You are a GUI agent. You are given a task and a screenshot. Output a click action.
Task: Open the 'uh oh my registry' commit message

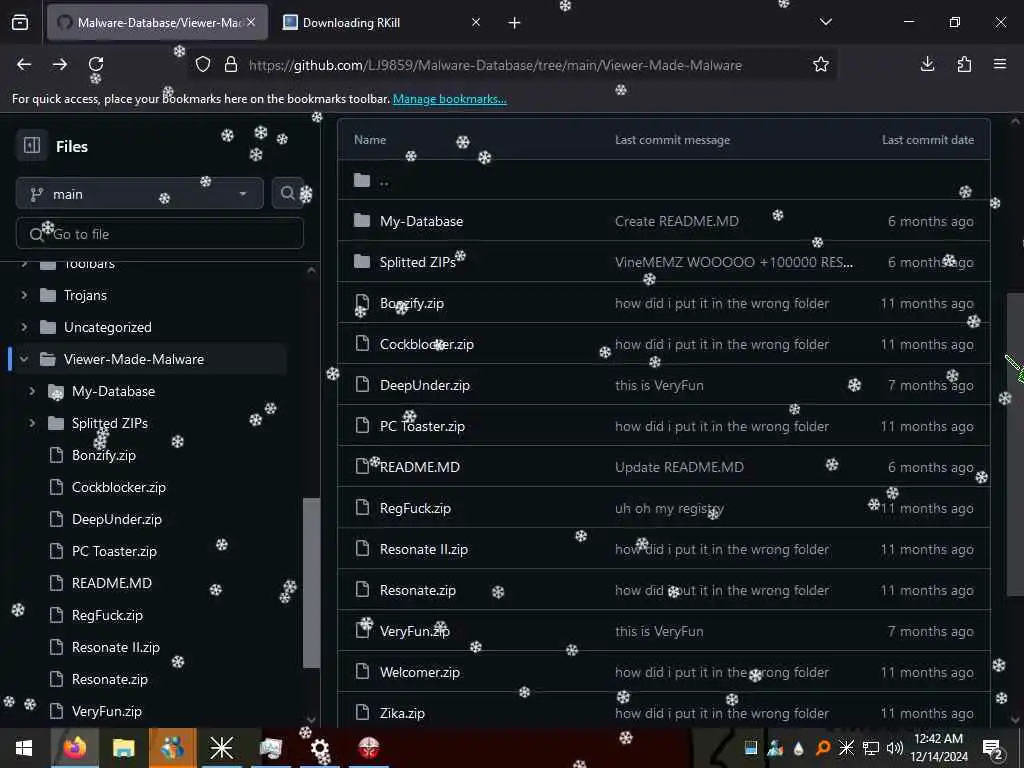point(669,509)
